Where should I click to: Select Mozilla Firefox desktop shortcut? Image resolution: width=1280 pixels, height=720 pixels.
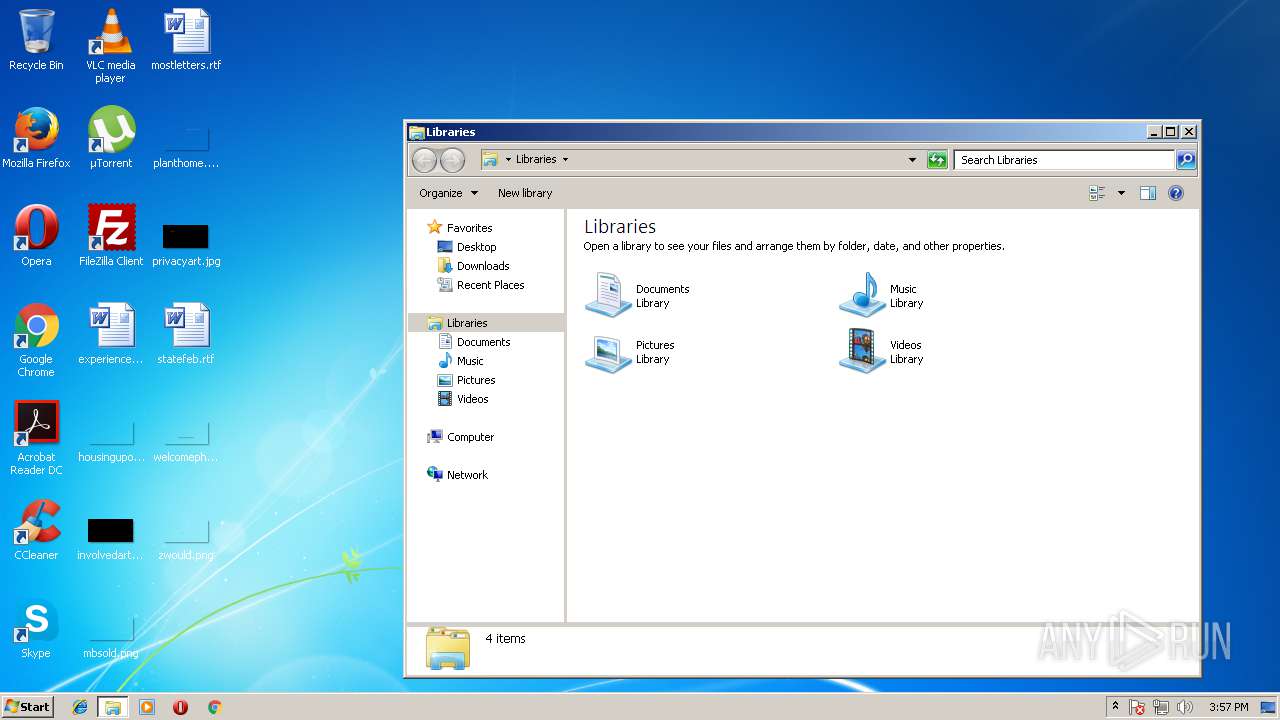point(36,138)
